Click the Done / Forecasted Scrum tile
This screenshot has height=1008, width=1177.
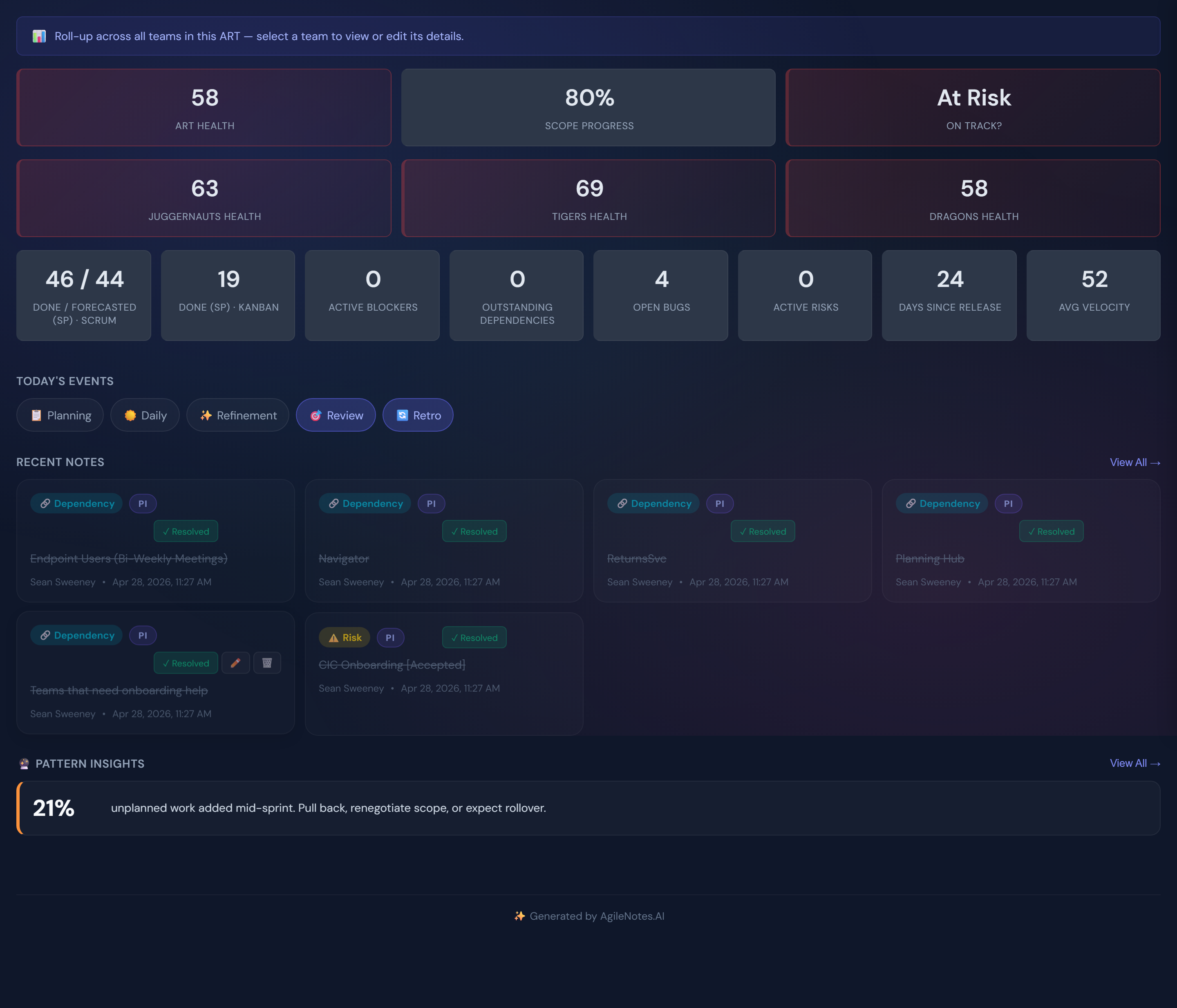pos(84,296)
